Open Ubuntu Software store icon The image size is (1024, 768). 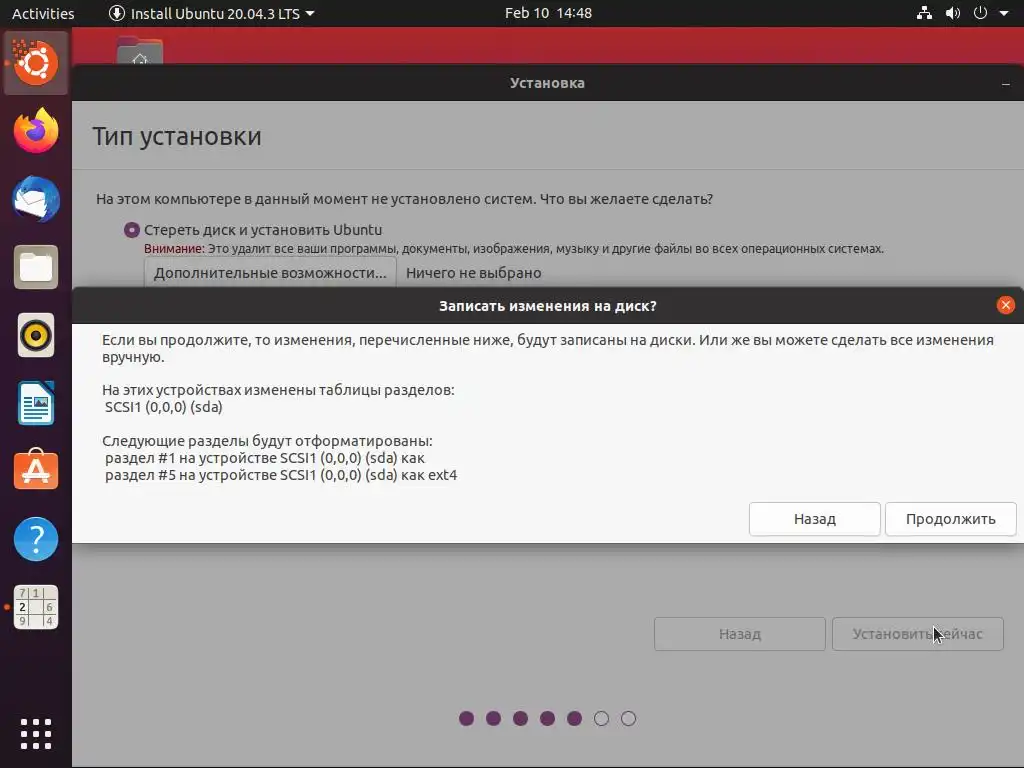(36, 471)
